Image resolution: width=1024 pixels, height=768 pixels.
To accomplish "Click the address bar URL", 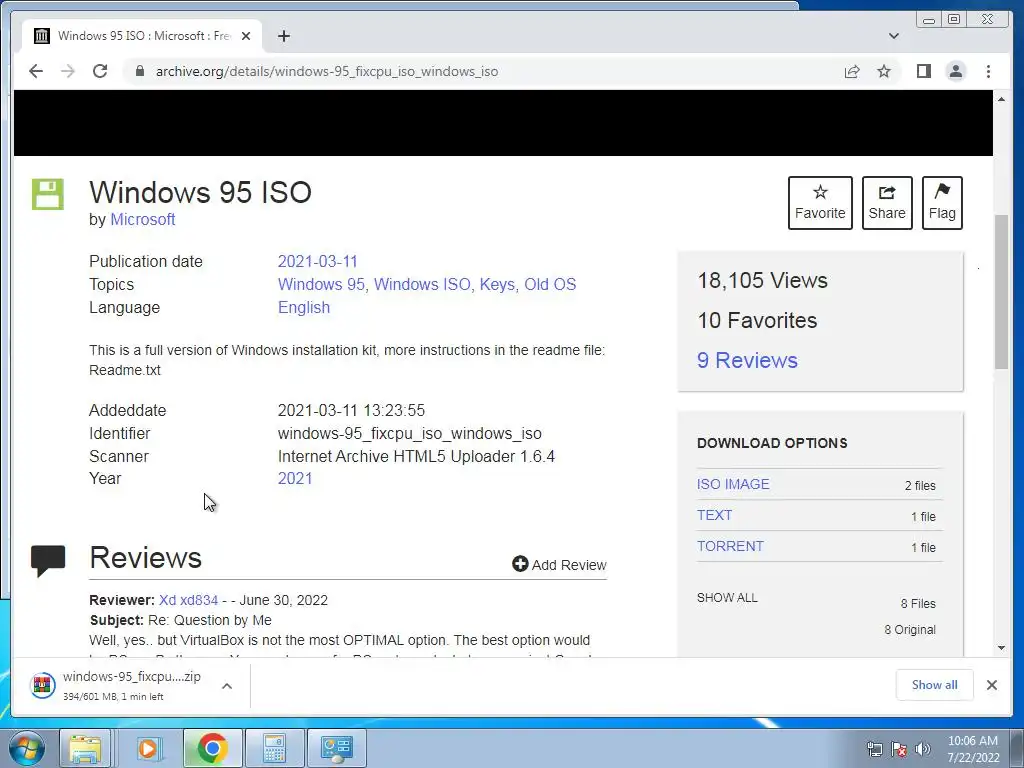I will click(x=327, y=71).
